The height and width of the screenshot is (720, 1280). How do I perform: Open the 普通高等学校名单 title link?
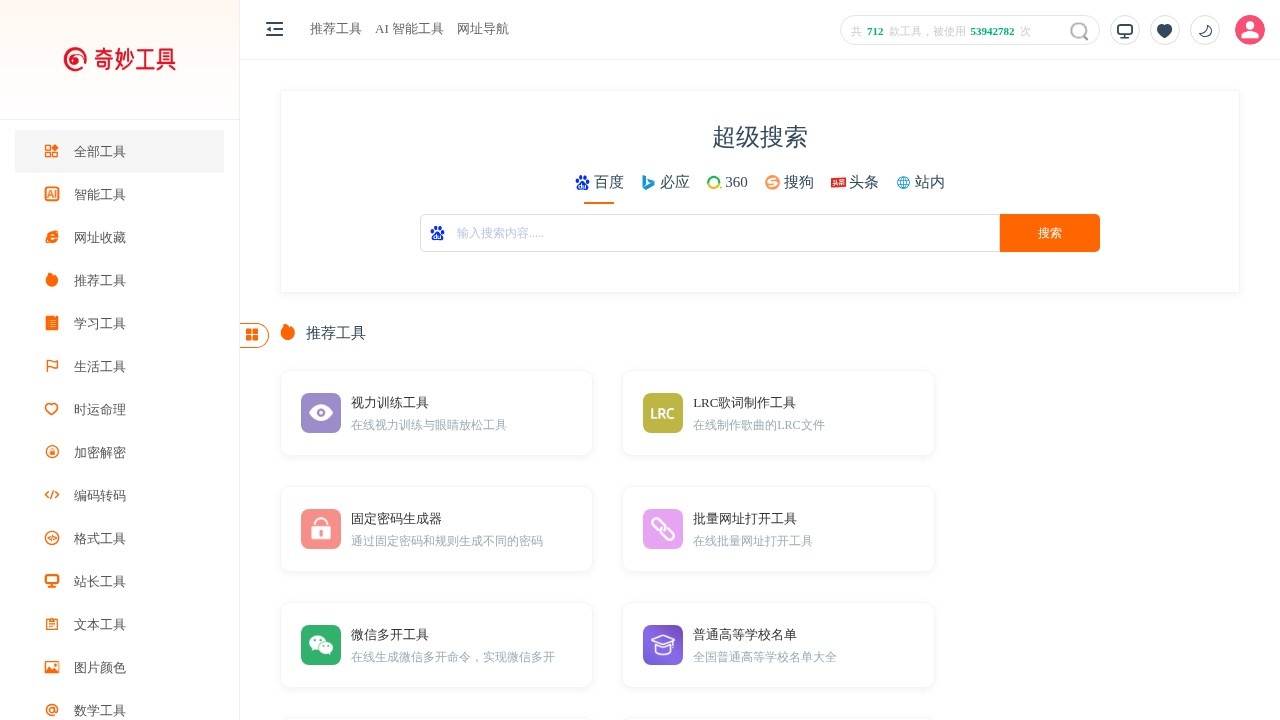[x=745, y=635]
